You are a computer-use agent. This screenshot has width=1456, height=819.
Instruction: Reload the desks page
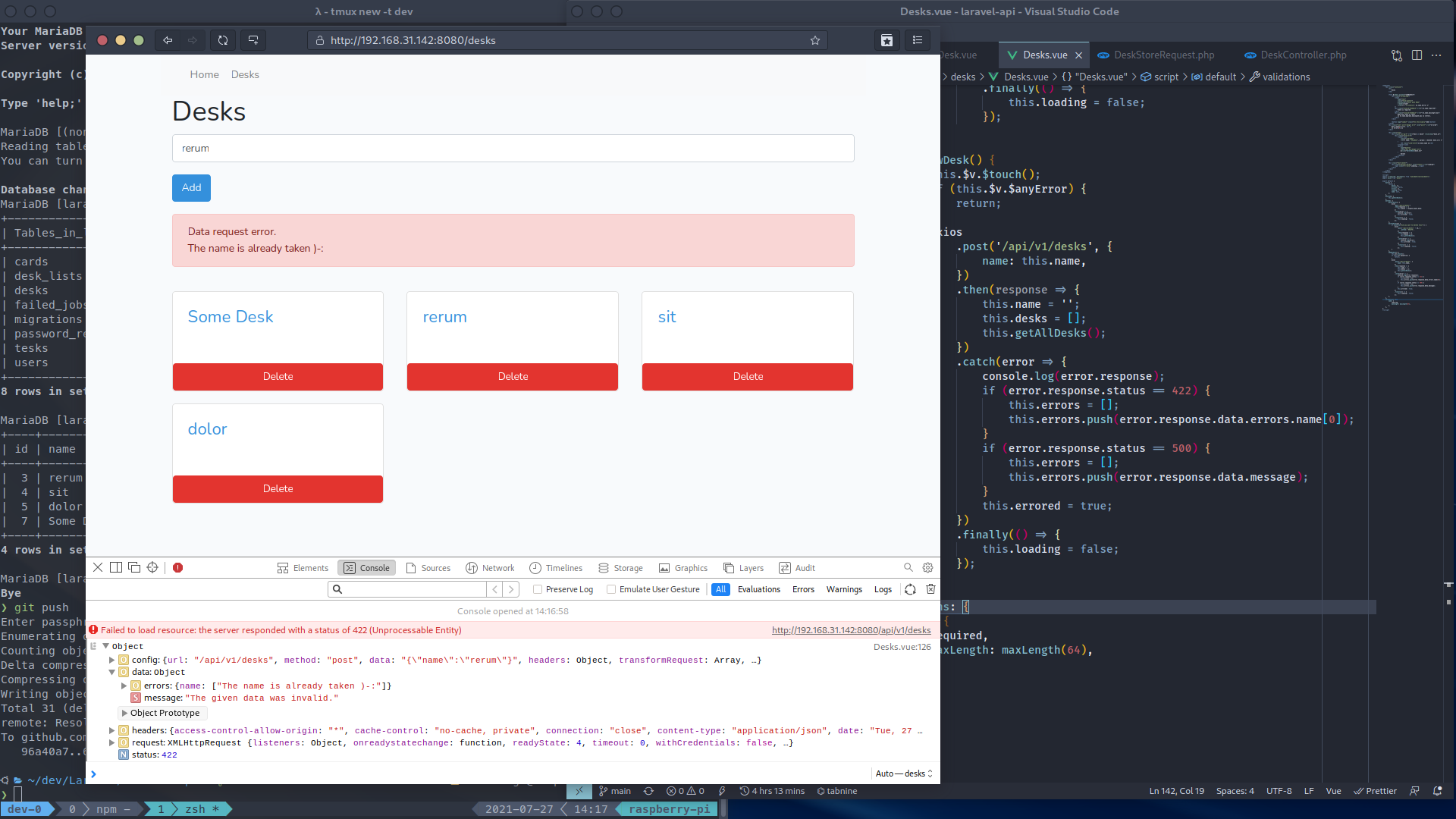click(x=223, y=40)
